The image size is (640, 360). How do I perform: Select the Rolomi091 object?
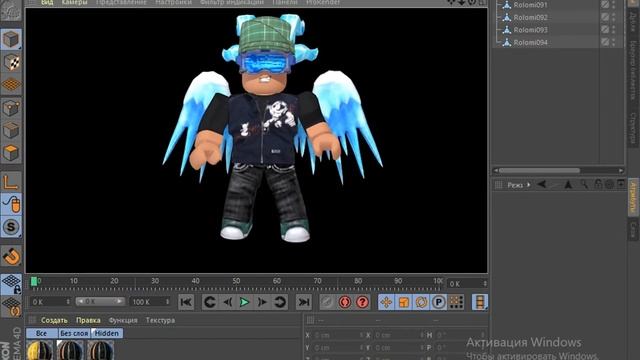(530, 5)
